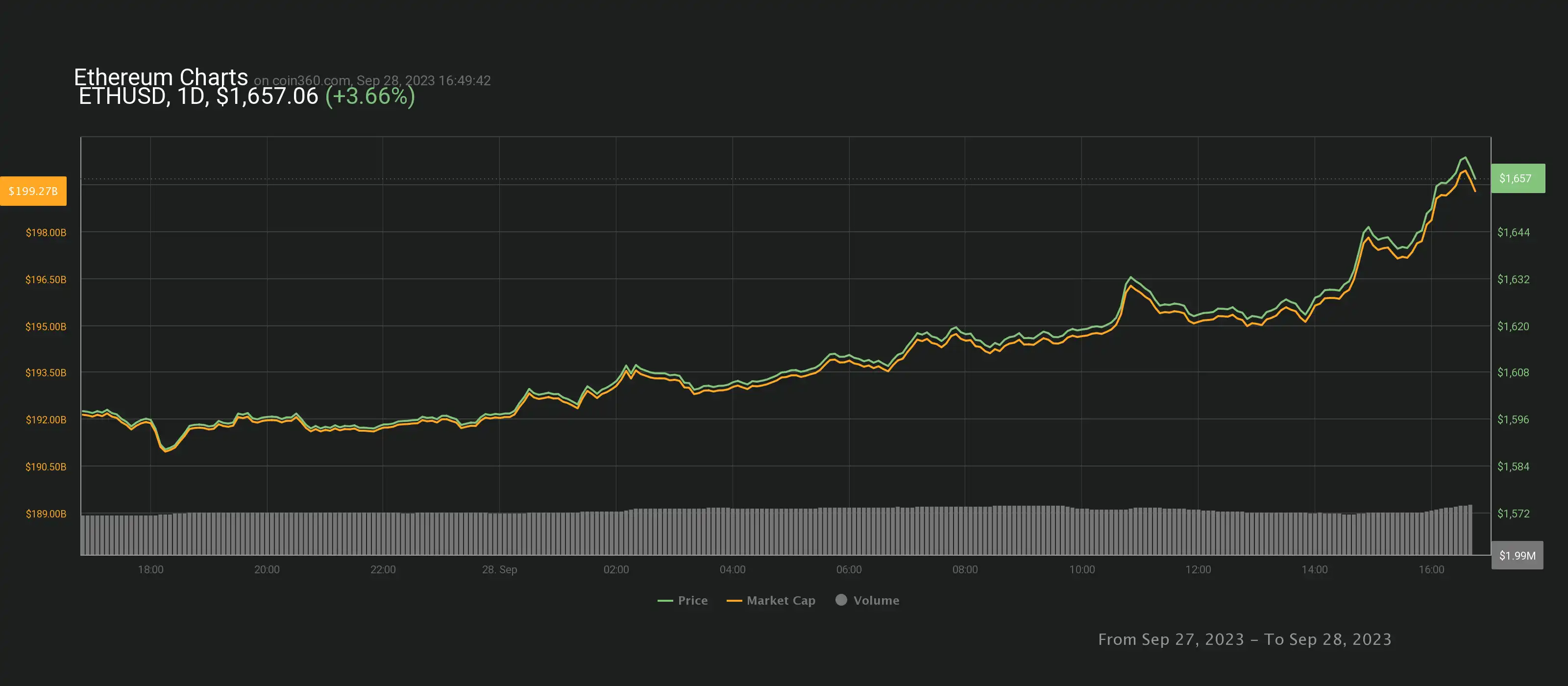Toggle the Volume legend item
The image size is (1568, 686).
click(867, 600)
